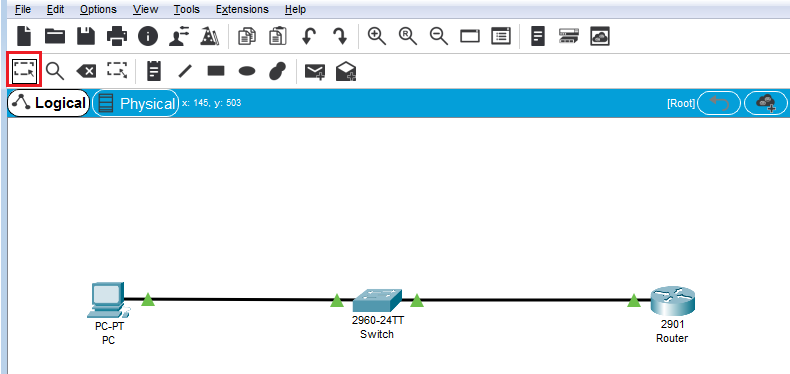Zoom in with magnifier plus icon

point(377,36)
